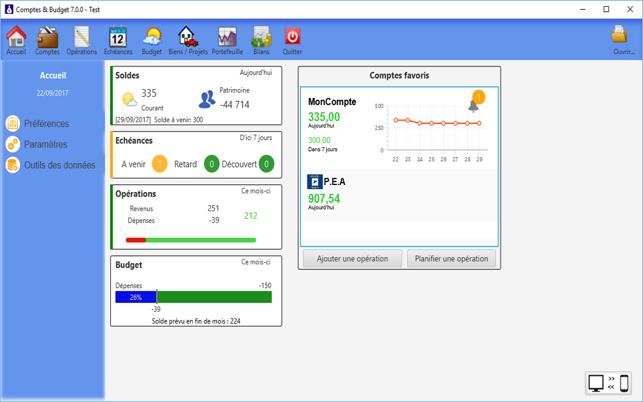
Task: Click the A venir label
Action: (x=134, y=164)
